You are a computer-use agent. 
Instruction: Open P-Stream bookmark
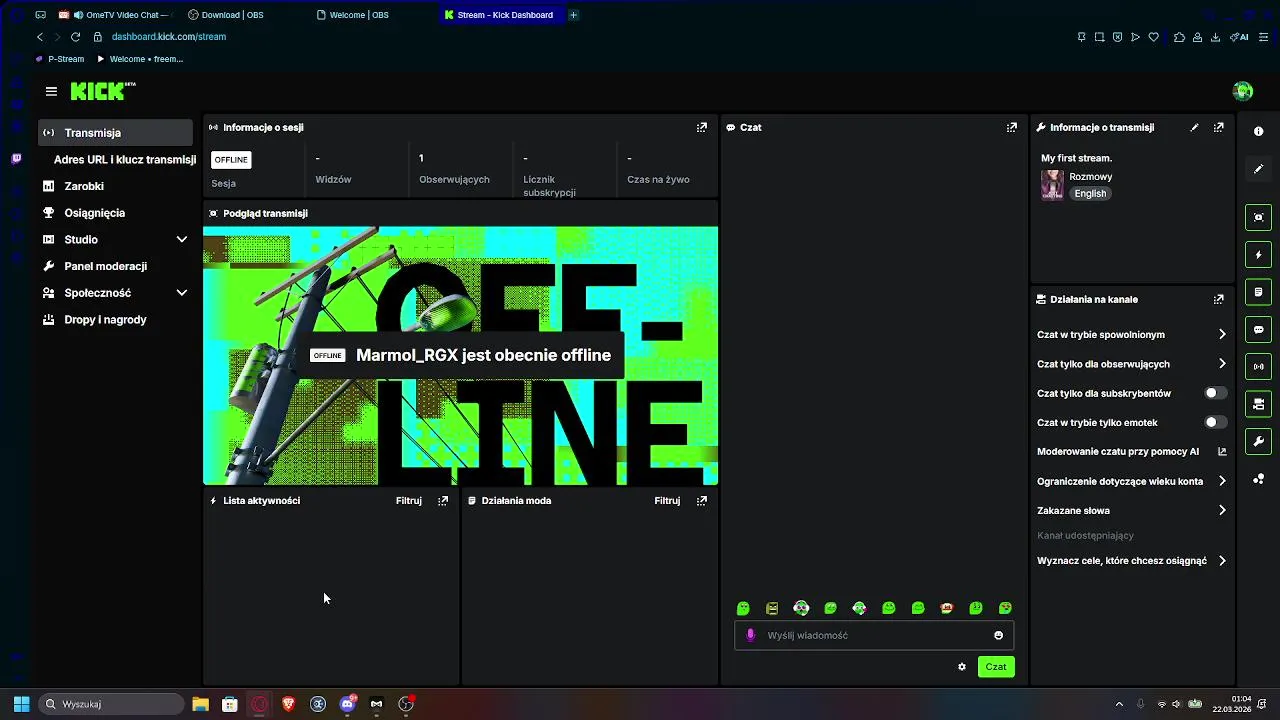60,59
